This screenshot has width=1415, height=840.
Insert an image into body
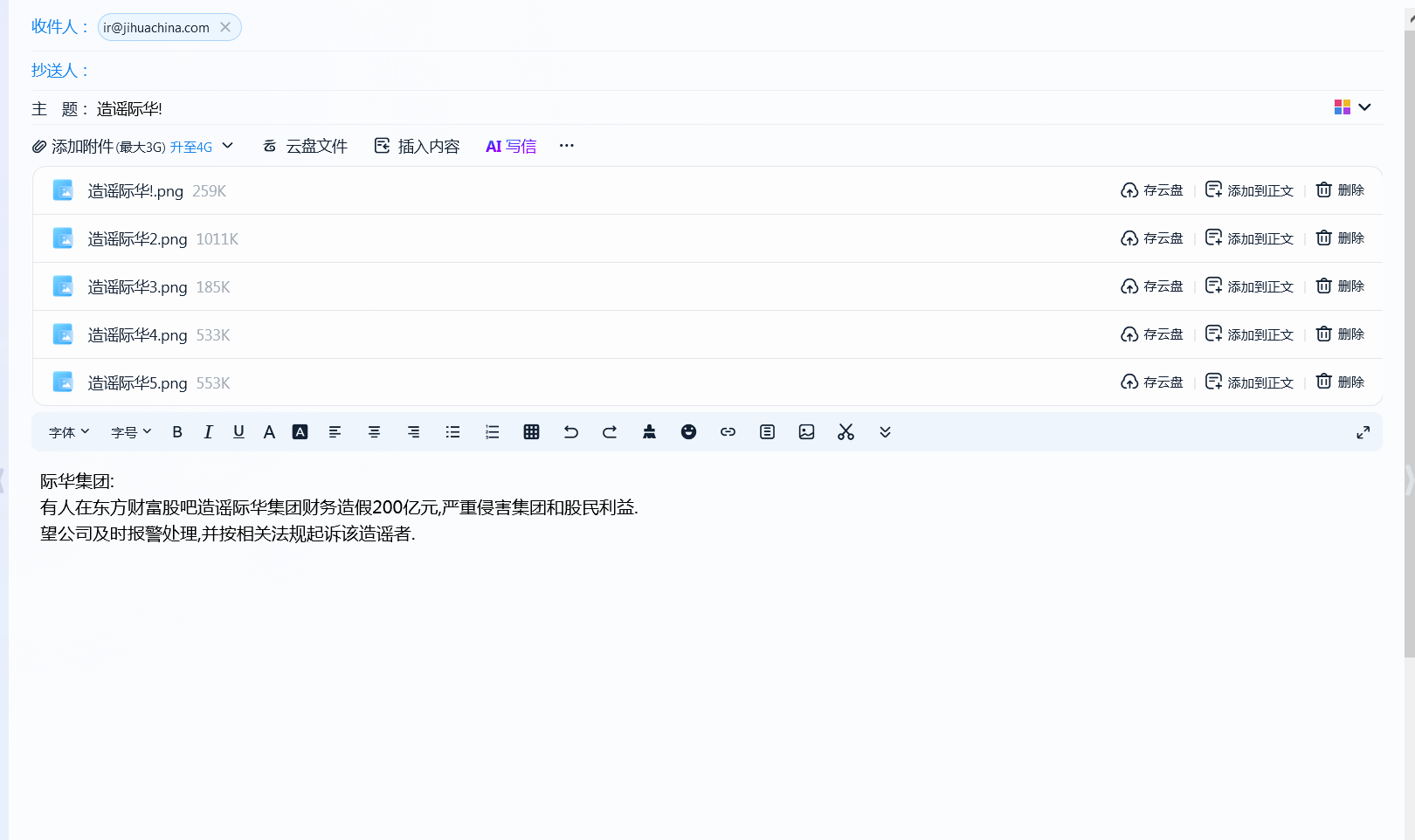pos(806,432)
